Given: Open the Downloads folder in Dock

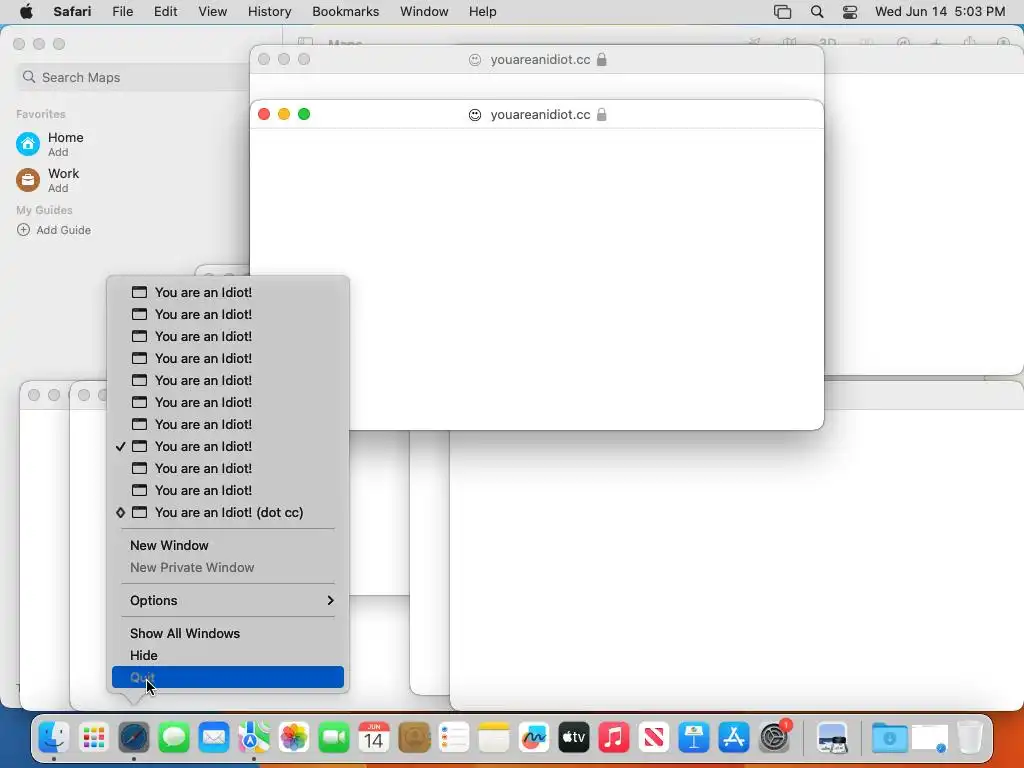Looking at the screenshot, I should point(889,738).
